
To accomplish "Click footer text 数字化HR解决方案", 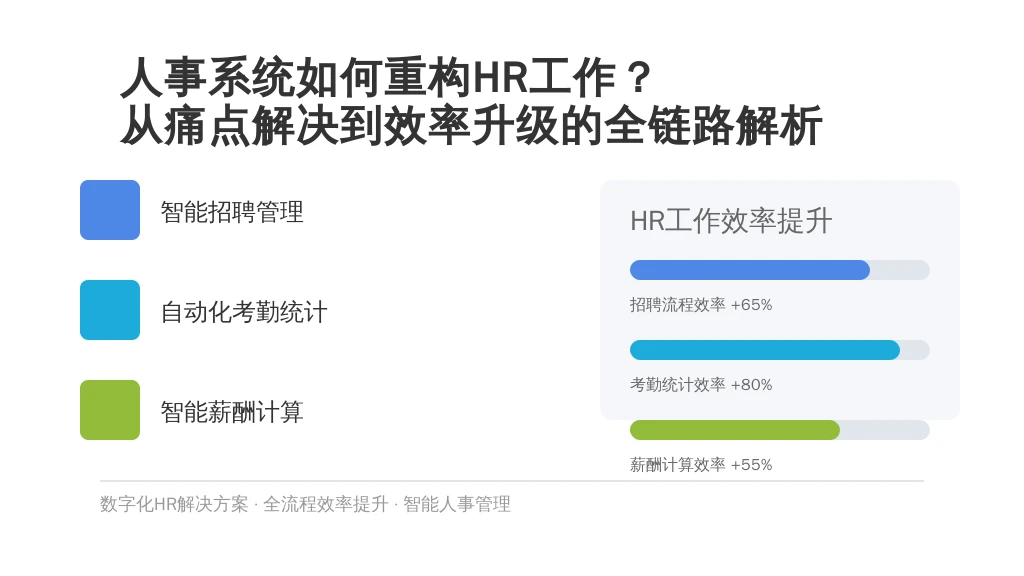I will tap(174, 504).
